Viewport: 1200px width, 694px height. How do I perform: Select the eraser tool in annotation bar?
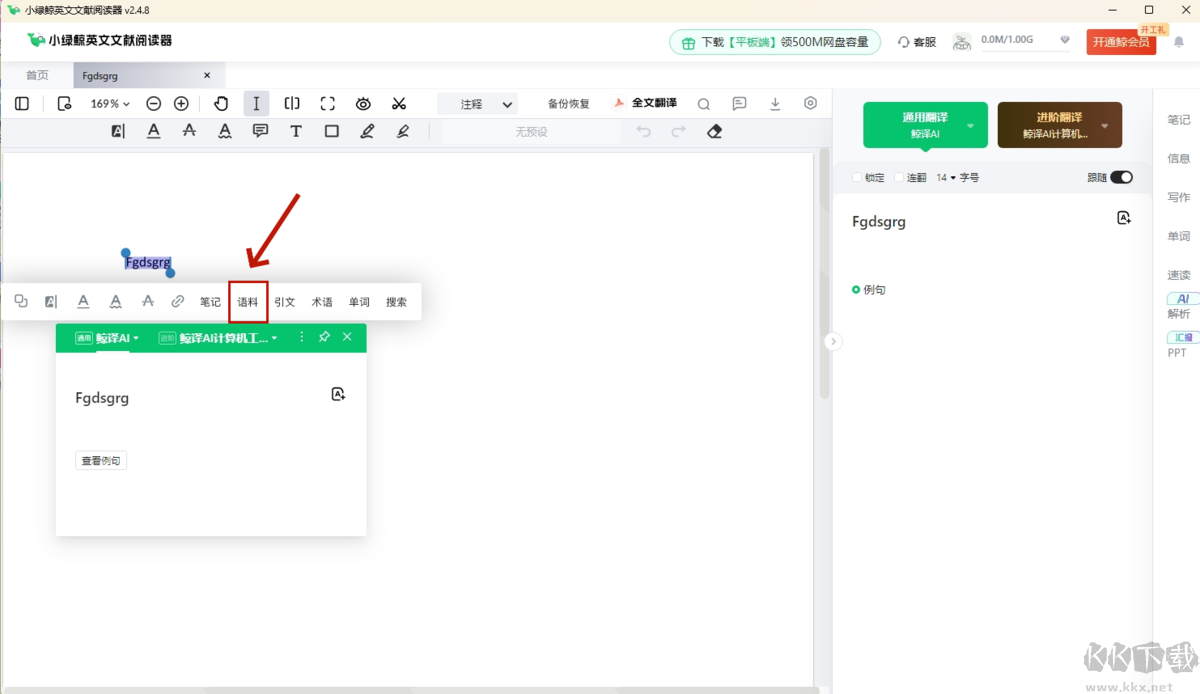point(714,132)
